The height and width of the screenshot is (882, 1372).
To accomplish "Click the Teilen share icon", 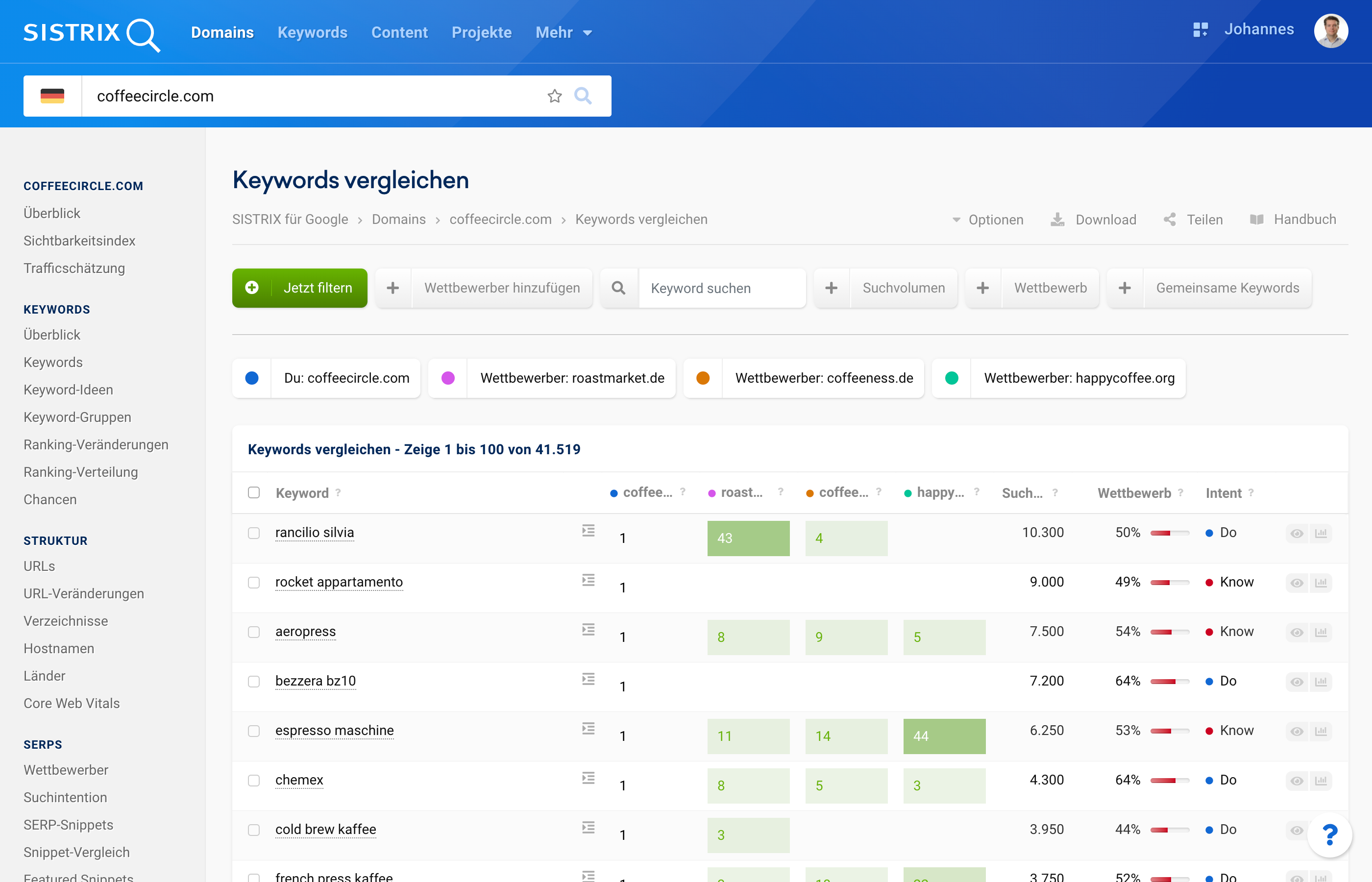I will (x=1170, y=220).
